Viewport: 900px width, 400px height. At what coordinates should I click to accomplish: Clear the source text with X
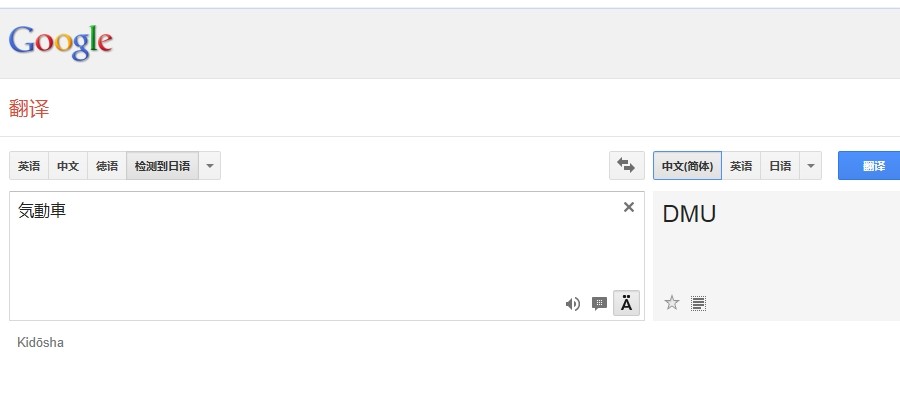[x=629, y=207]
